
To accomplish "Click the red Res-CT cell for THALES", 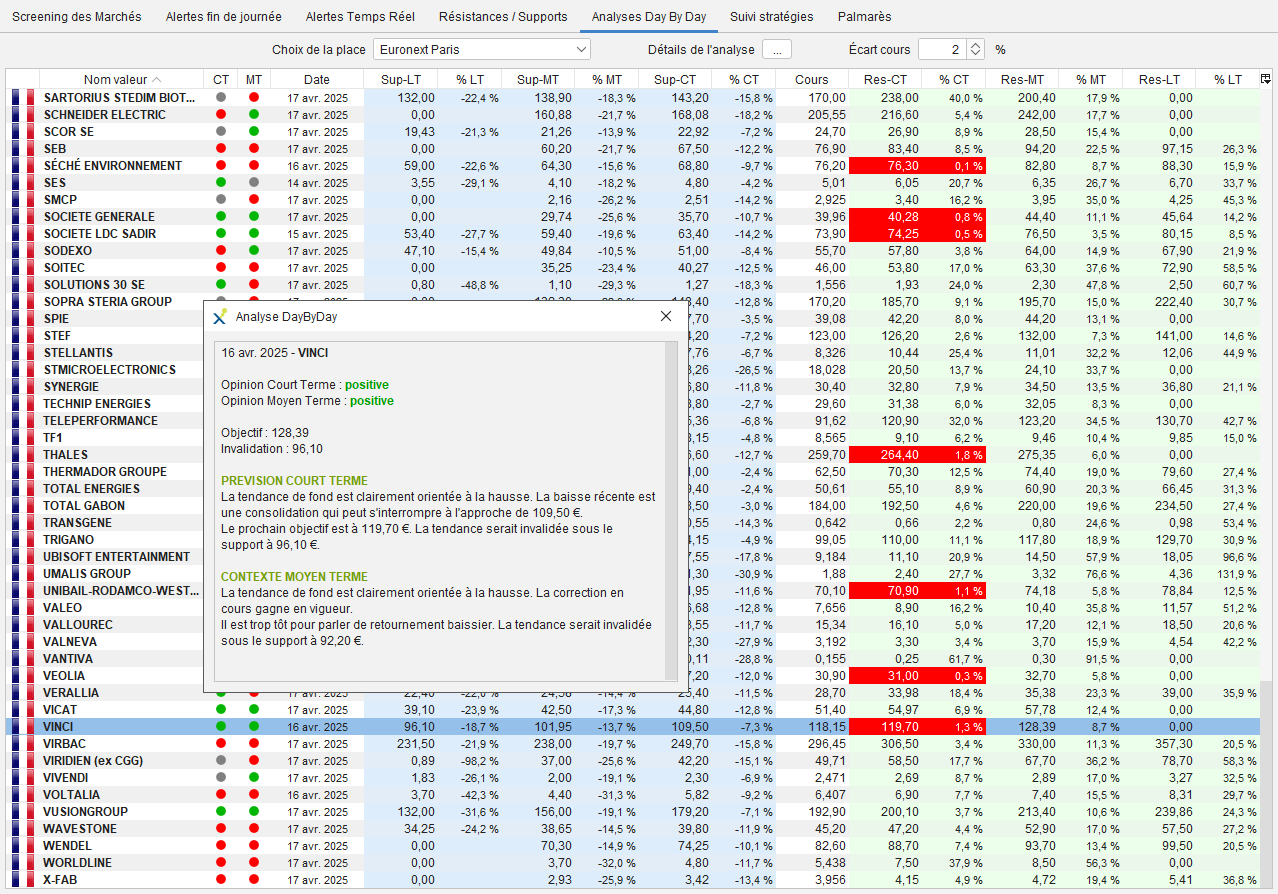I will pyautogui.click(x=883, y=455).
